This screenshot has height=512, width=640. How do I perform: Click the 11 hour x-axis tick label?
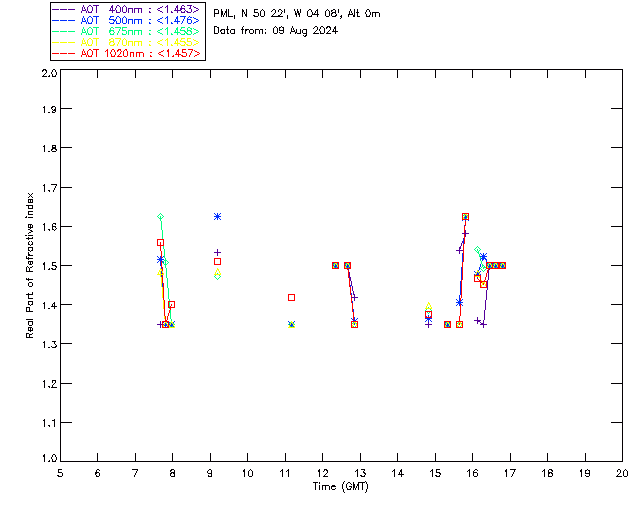pyautogui.click(x=285, y=473)
